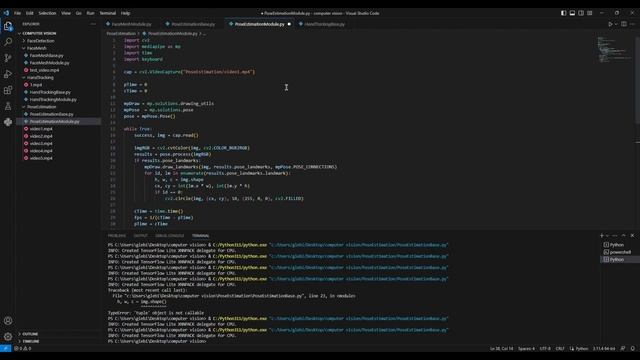
Task: Open the Go menu
Action: (78, 13)
